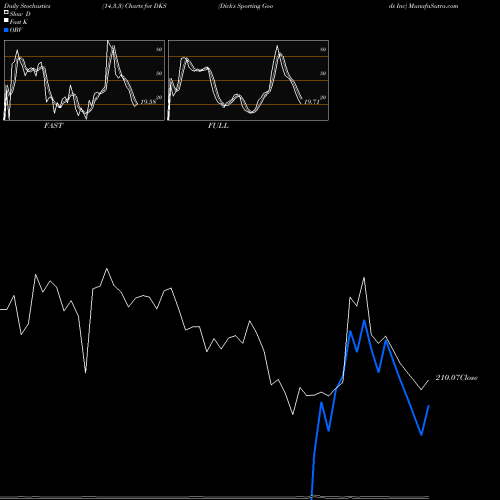Click the '210.07Close' price label
This screenshot has height=500, width=500.
point(457,378)
